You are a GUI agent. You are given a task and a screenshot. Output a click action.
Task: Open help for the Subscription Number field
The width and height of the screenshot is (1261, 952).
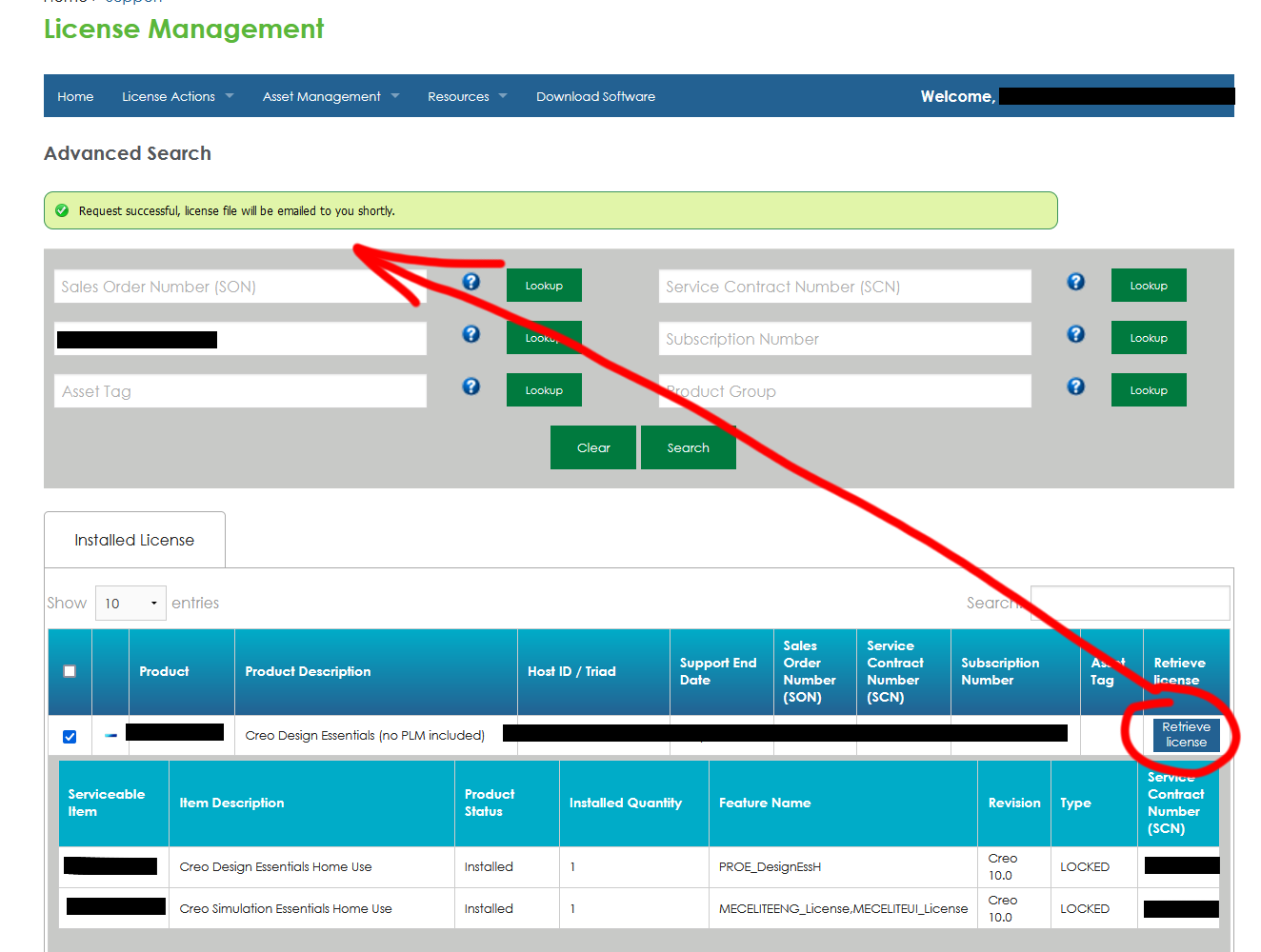(1075, 334)
